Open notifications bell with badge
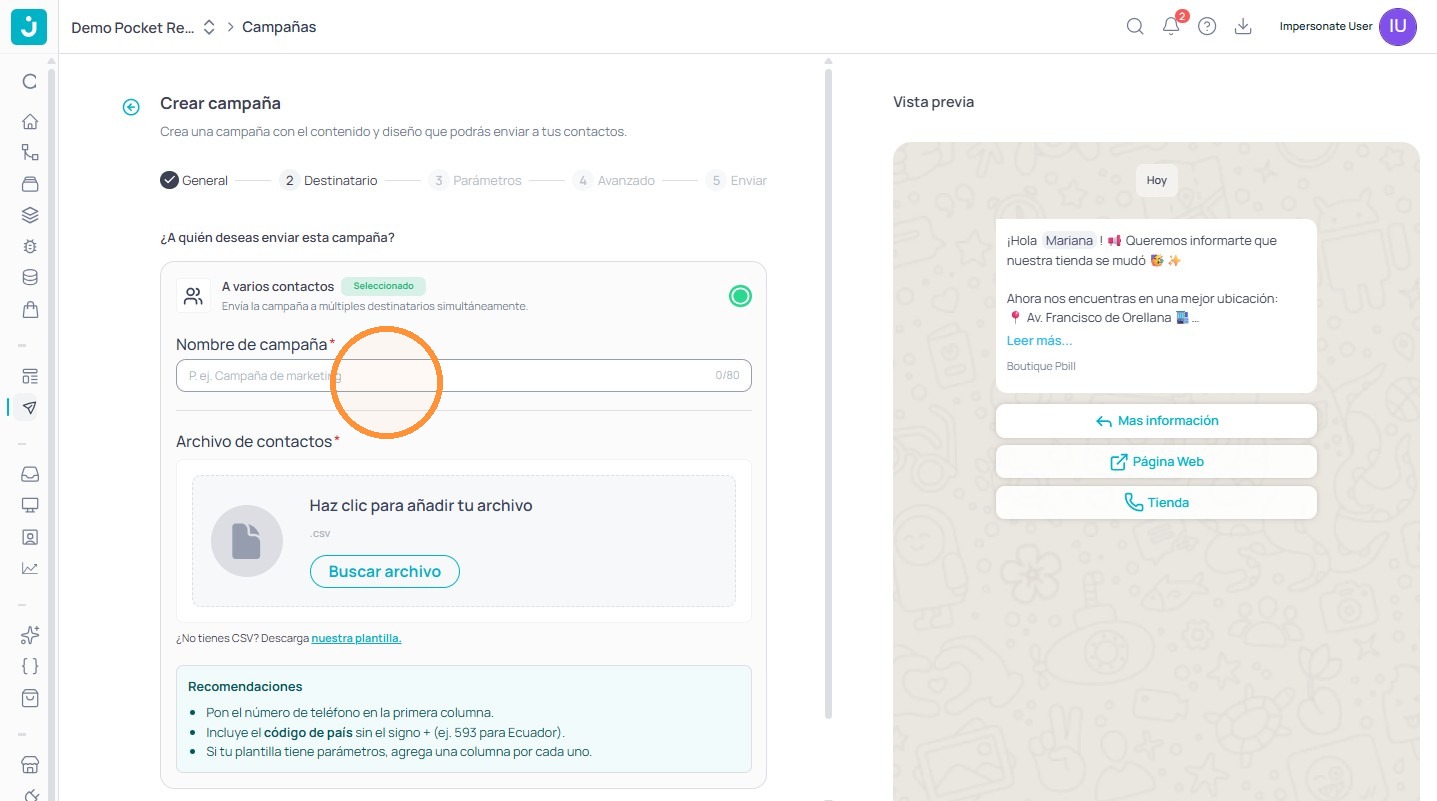1437x801 pixels. coord(1172,27)
